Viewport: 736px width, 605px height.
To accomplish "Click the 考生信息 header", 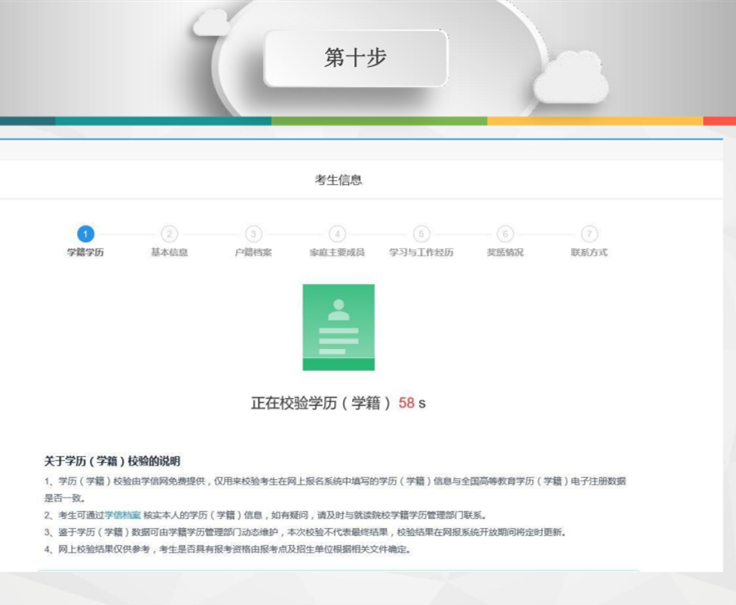I will point(338,180).
